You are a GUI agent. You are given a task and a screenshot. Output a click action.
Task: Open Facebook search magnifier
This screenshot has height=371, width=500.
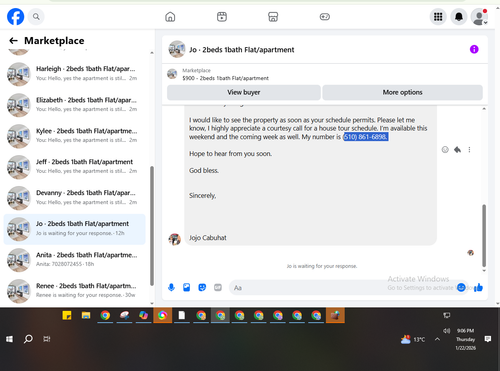36,16
